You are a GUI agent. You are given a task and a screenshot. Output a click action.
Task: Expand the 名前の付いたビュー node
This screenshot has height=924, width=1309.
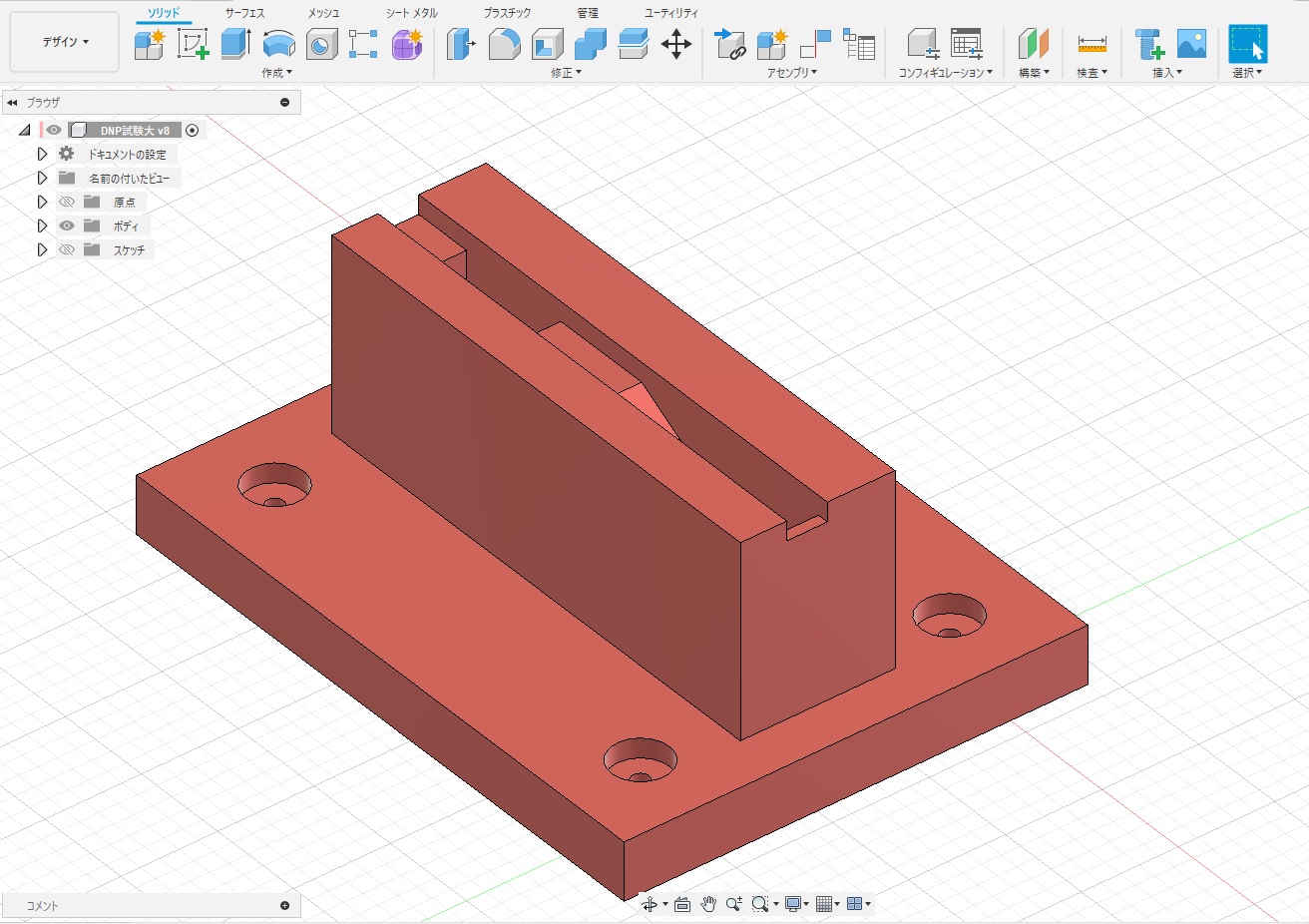[x=42, y=178]
